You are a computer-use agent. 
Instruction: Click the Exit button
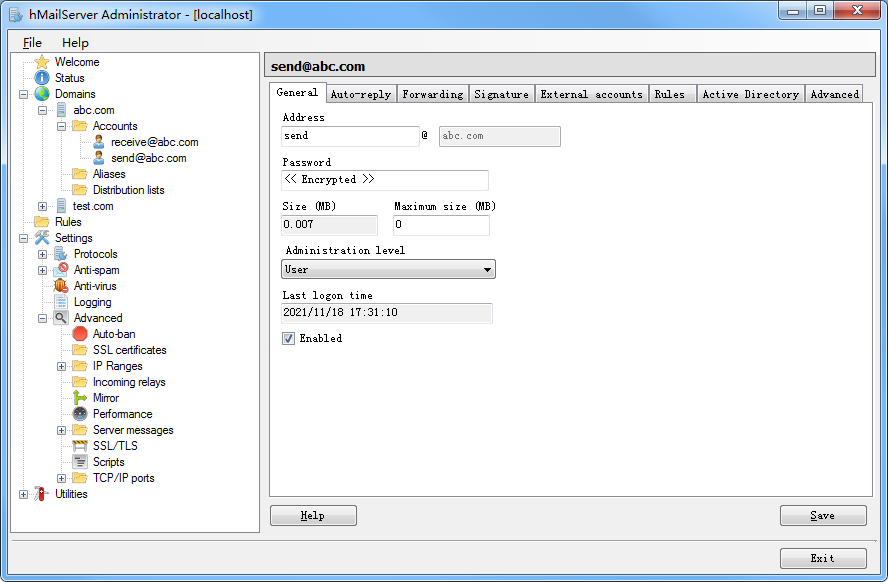point(823,558)
